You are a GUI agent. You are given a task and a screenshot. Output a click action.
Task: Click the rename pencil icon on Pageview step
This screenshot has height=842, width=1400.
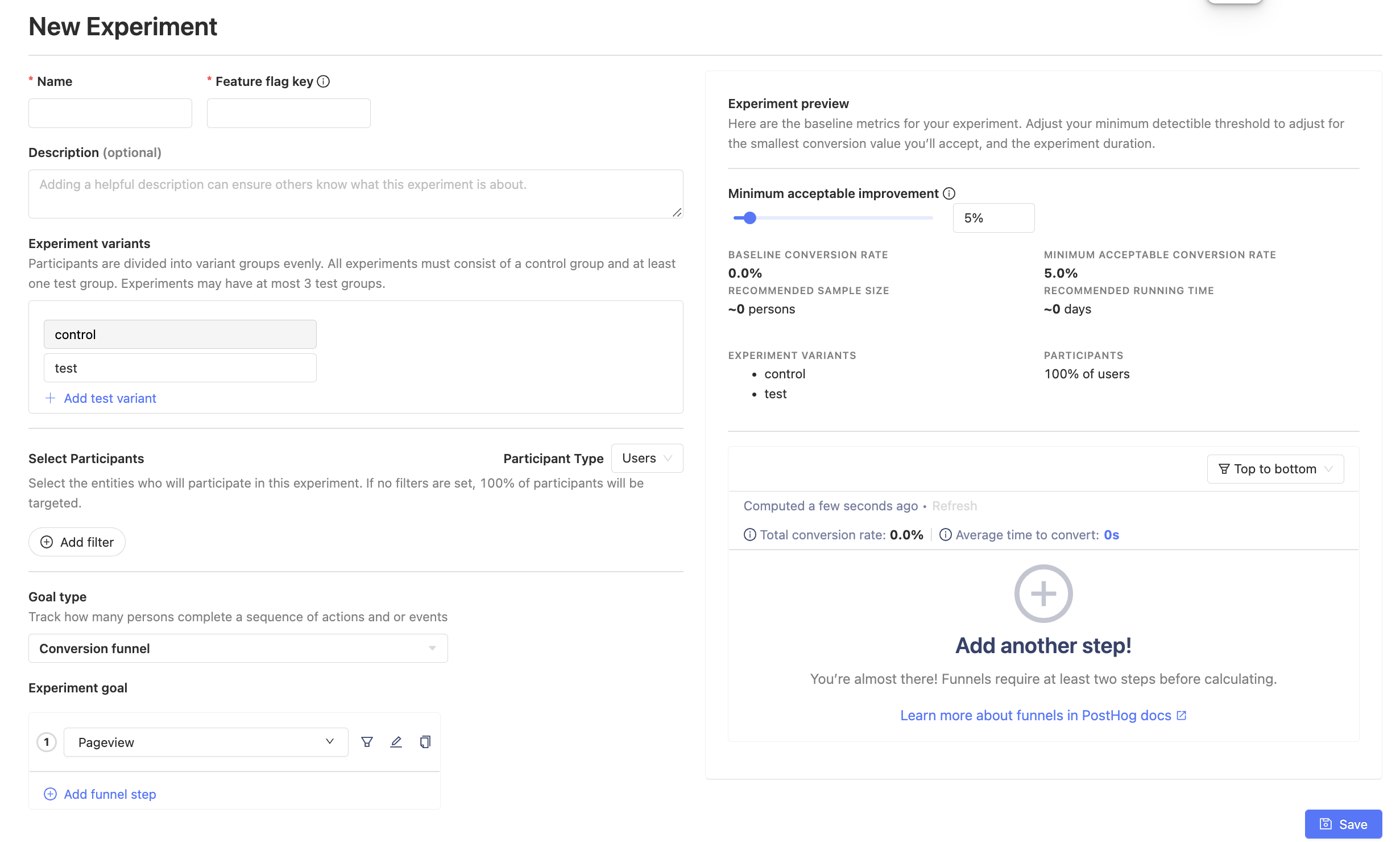click(396, 742)
